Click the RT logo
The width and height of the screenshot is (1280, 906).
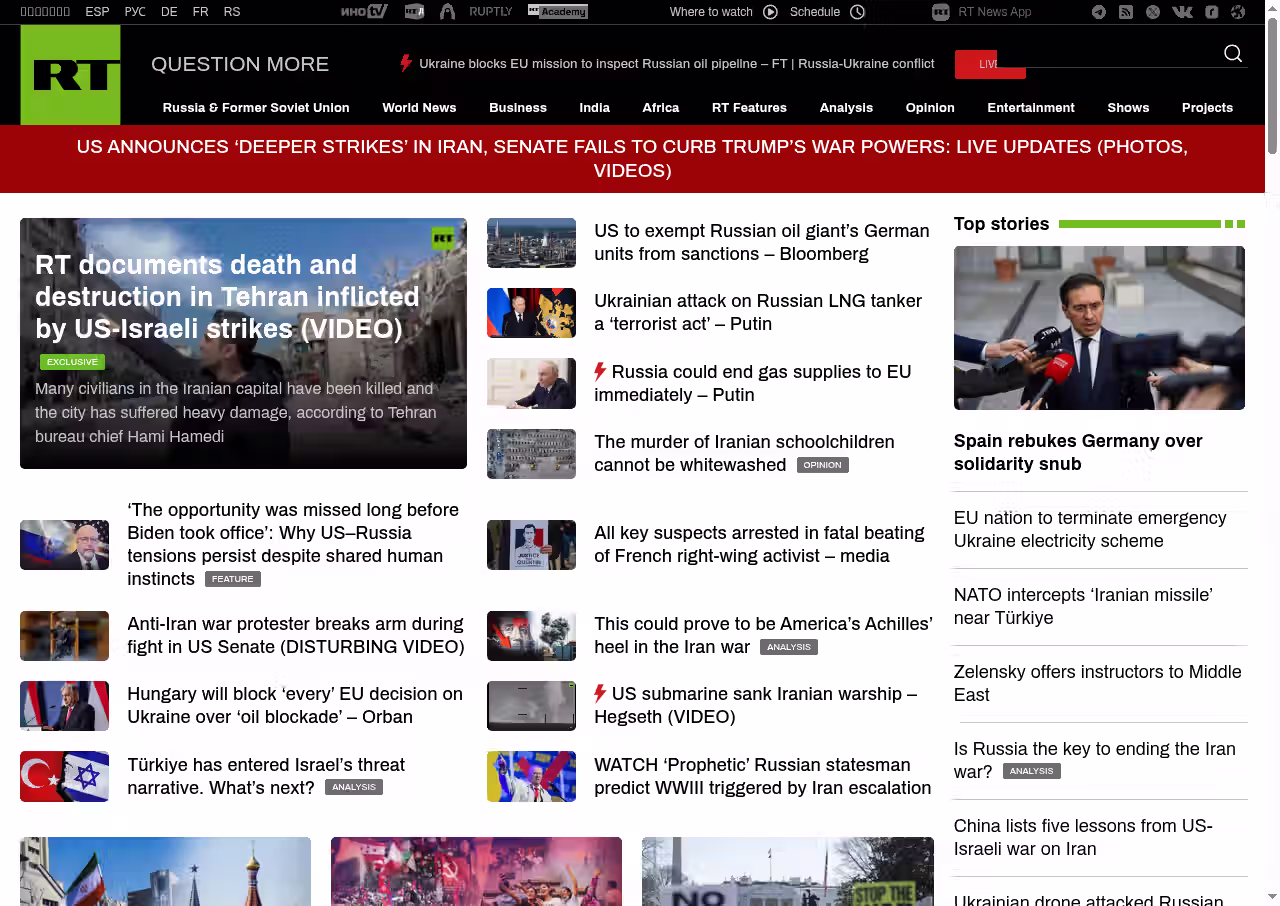[70, 75]
